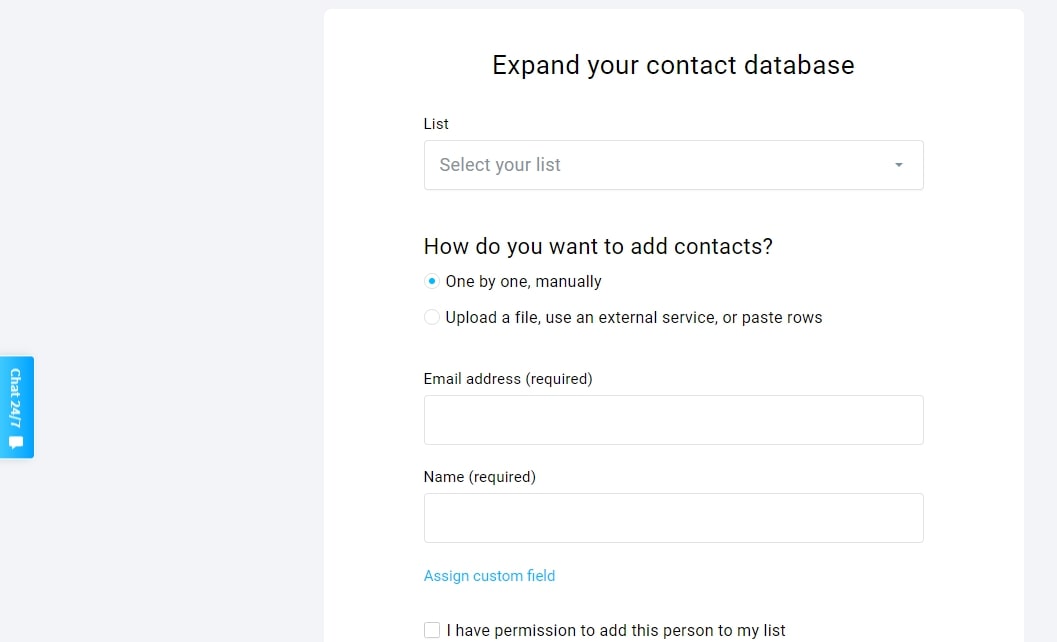Click the Expand your contact database heading
This screenshot has width=1057, height=642.
coord(673,65)
